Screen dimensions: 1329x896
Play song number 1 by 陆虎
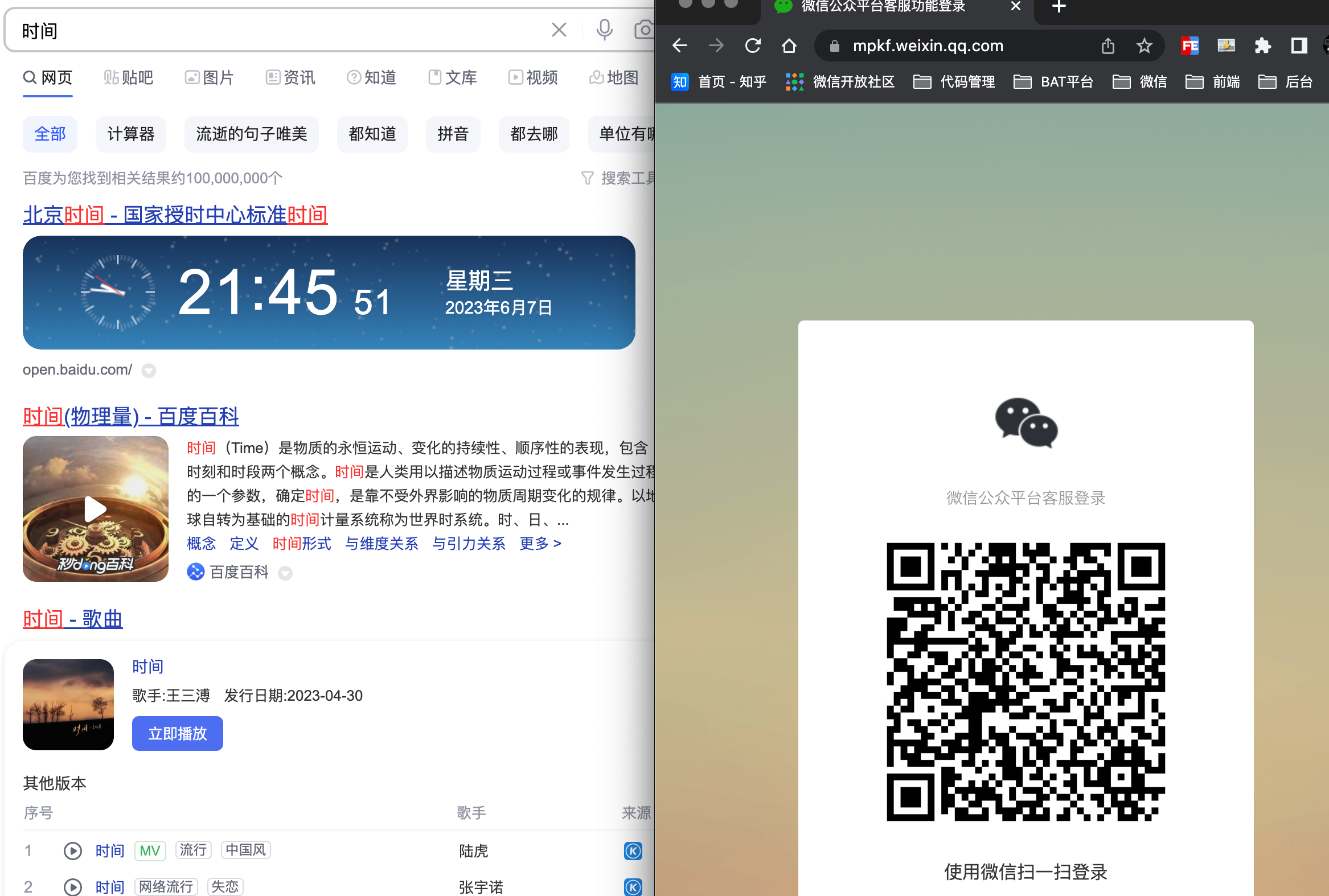click(72, 851)
